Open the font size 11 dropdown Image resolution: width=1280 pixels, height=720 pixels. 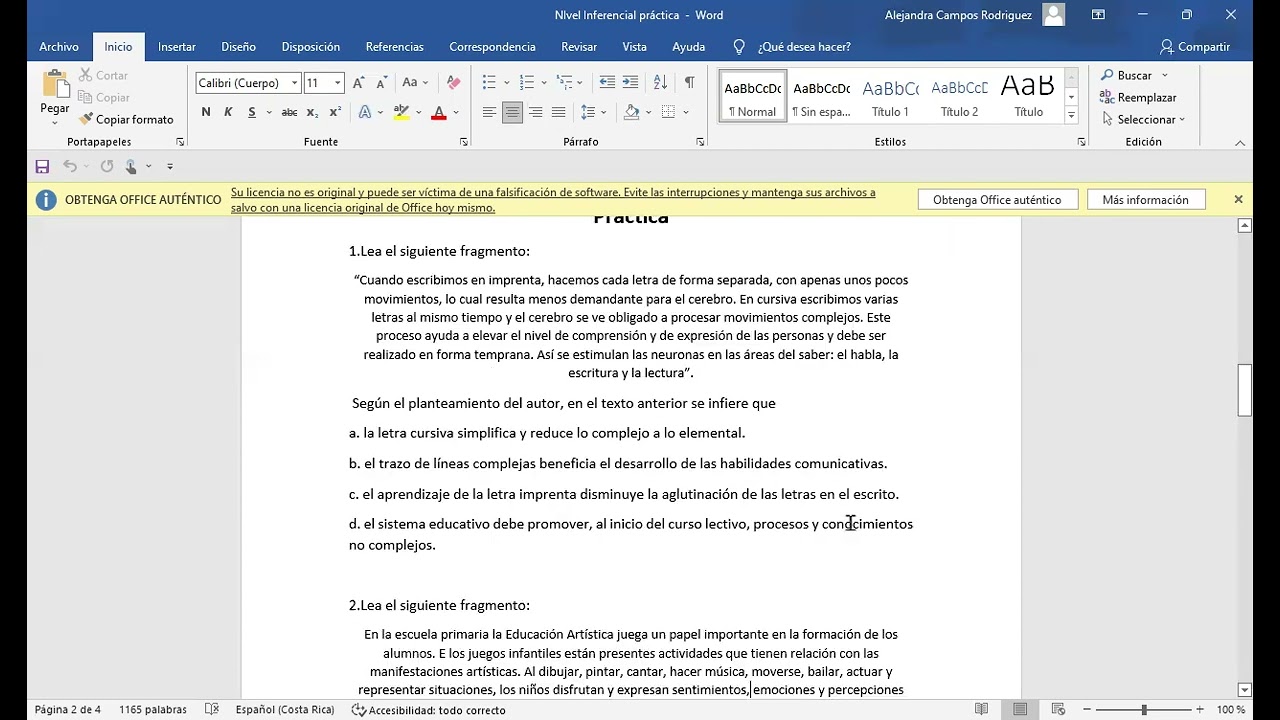coord(337,83)
